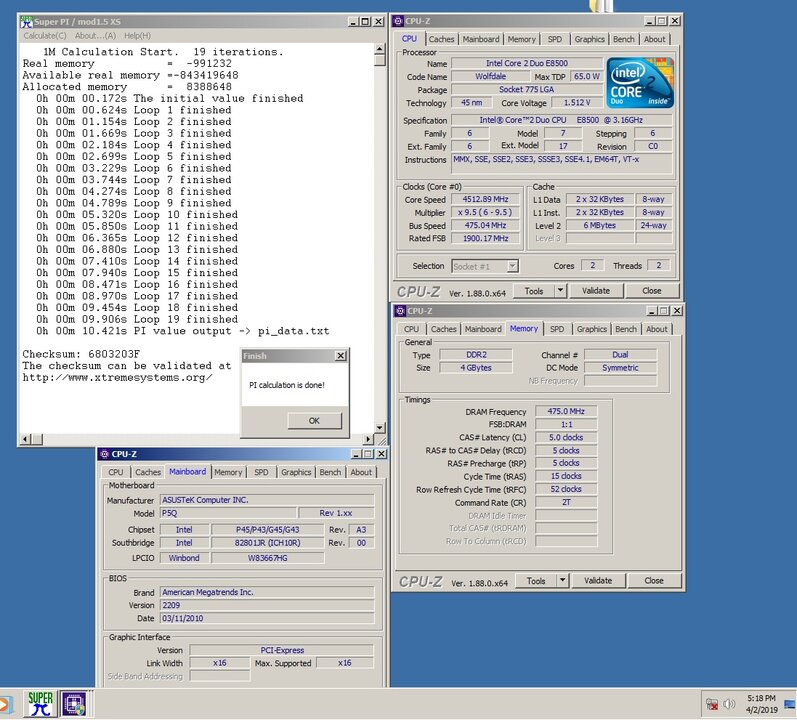Click Super PI vertical scrollbar down arrow
Viewport: 797px width, 720px height.
pyautogui.click(x=379, y=427)
